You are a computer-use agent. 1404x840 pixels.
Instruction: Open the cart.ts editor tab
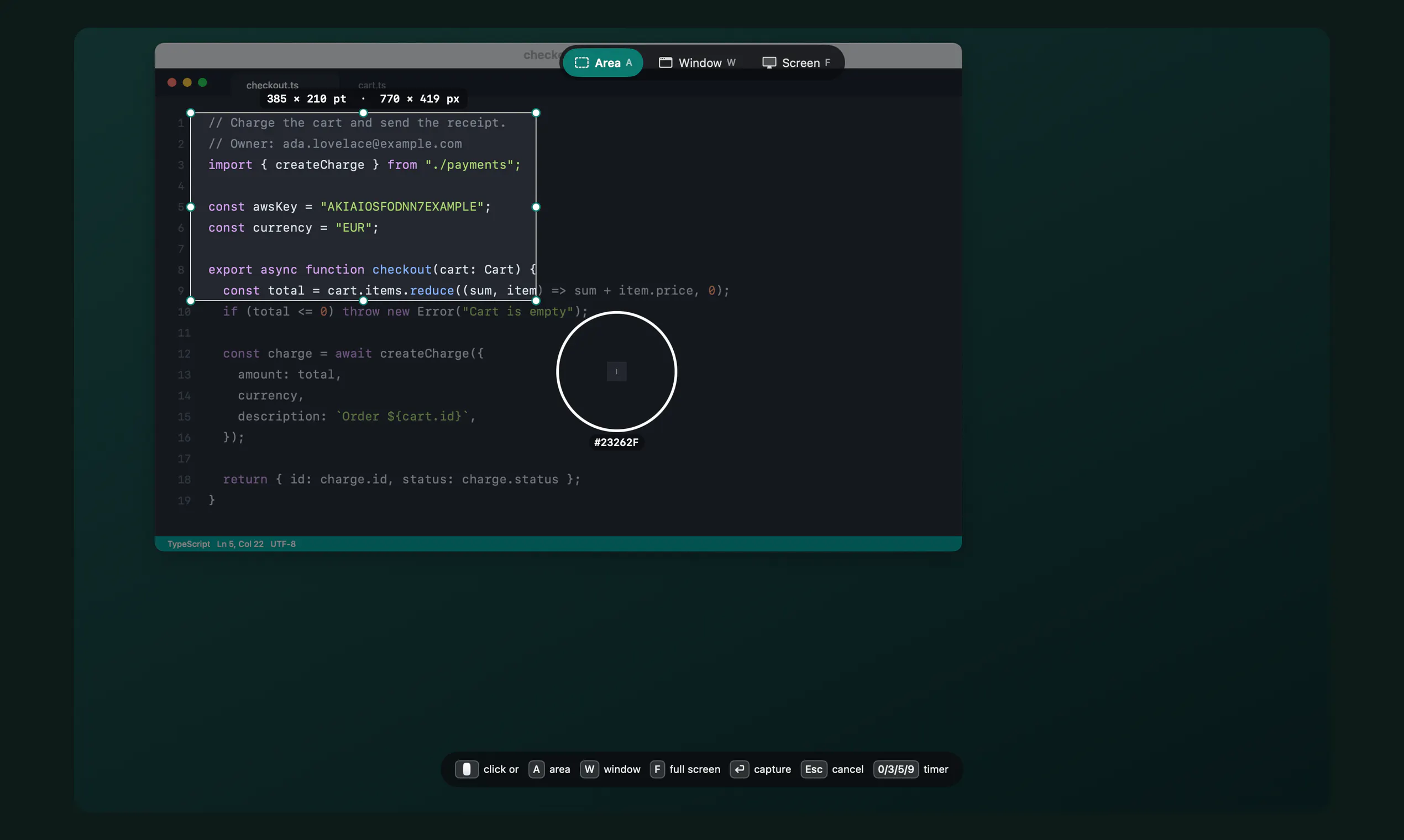point(372,85)
